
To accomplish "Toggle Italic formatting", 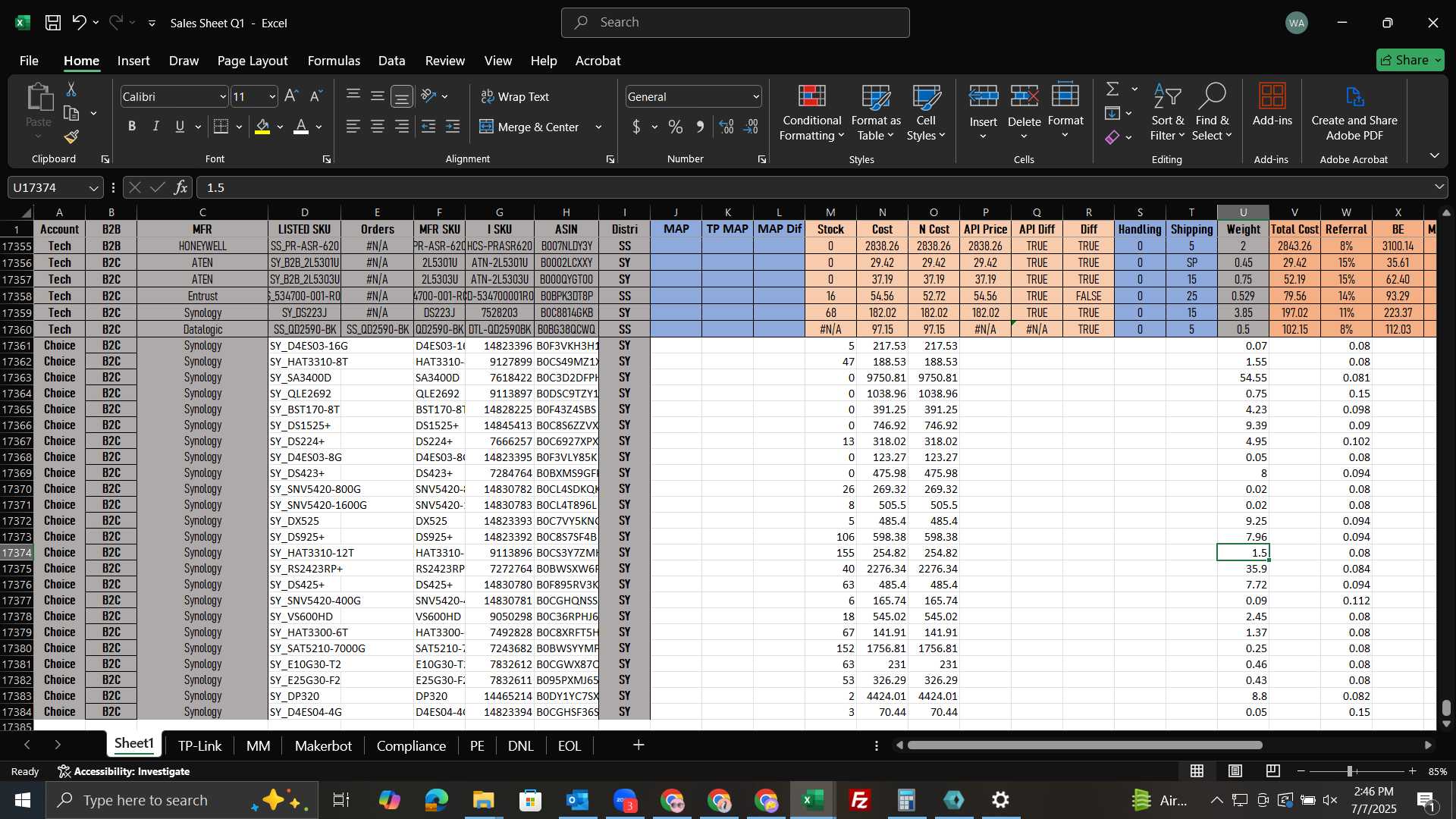I will [156, 127].
